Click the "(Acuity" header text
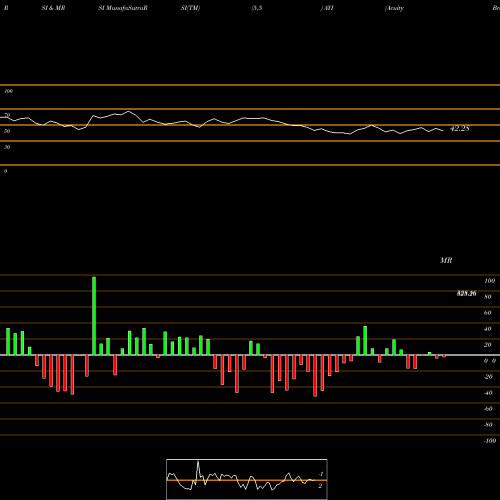Image resolution: width=500 pixels, height=500 pixels. click(394, 8)
